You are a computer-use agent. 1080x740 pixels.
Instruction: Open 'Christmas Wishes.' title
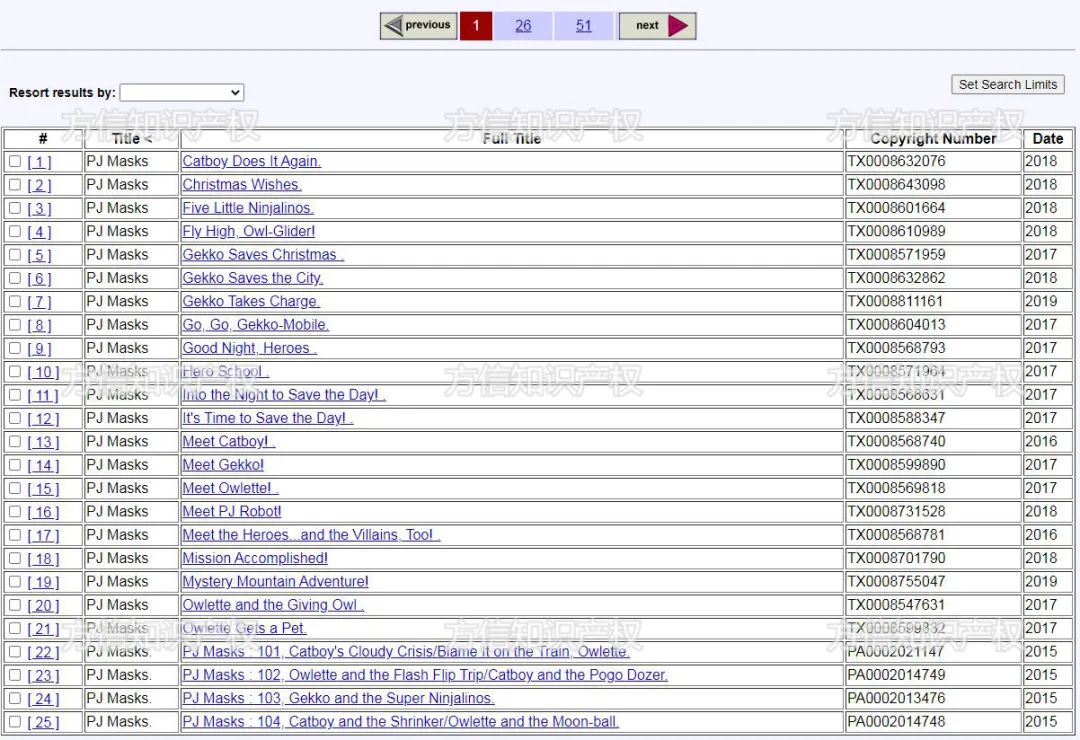click(x=242, y=185)
